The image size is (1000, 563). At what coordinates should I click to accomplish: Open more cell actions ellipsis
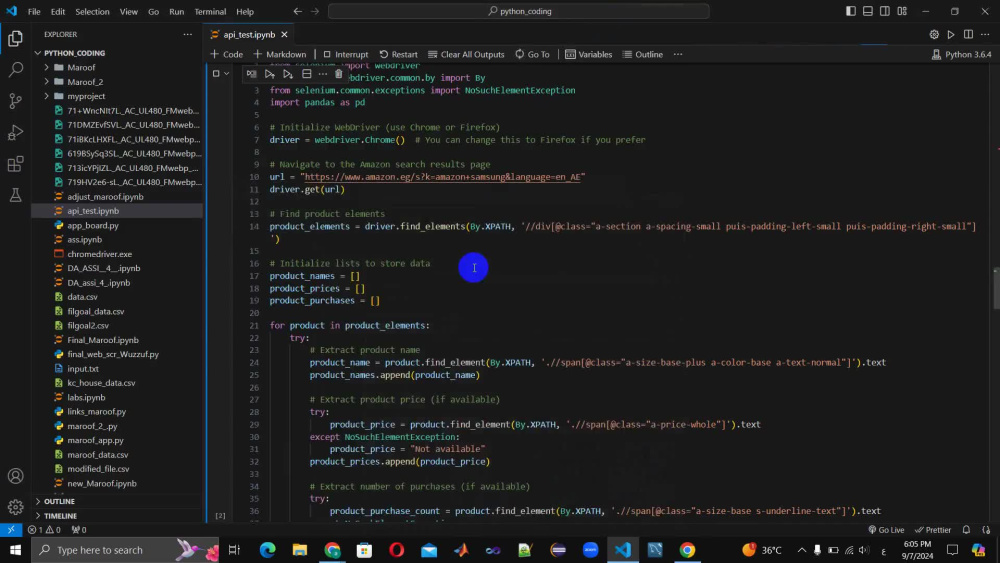[323, 74]
